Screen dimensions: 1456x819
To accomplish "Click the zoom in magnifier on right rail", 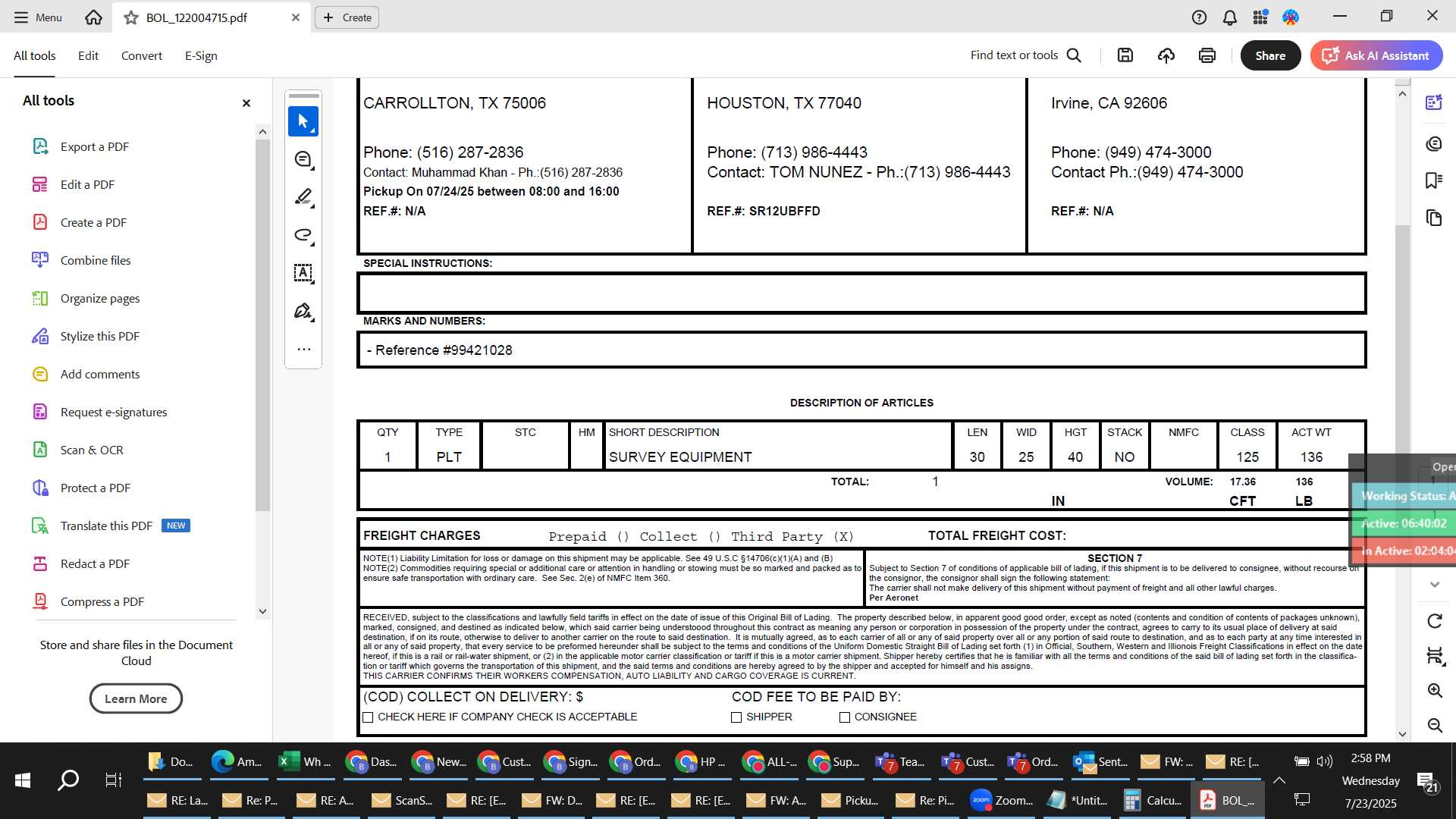I will [1435, 690].
